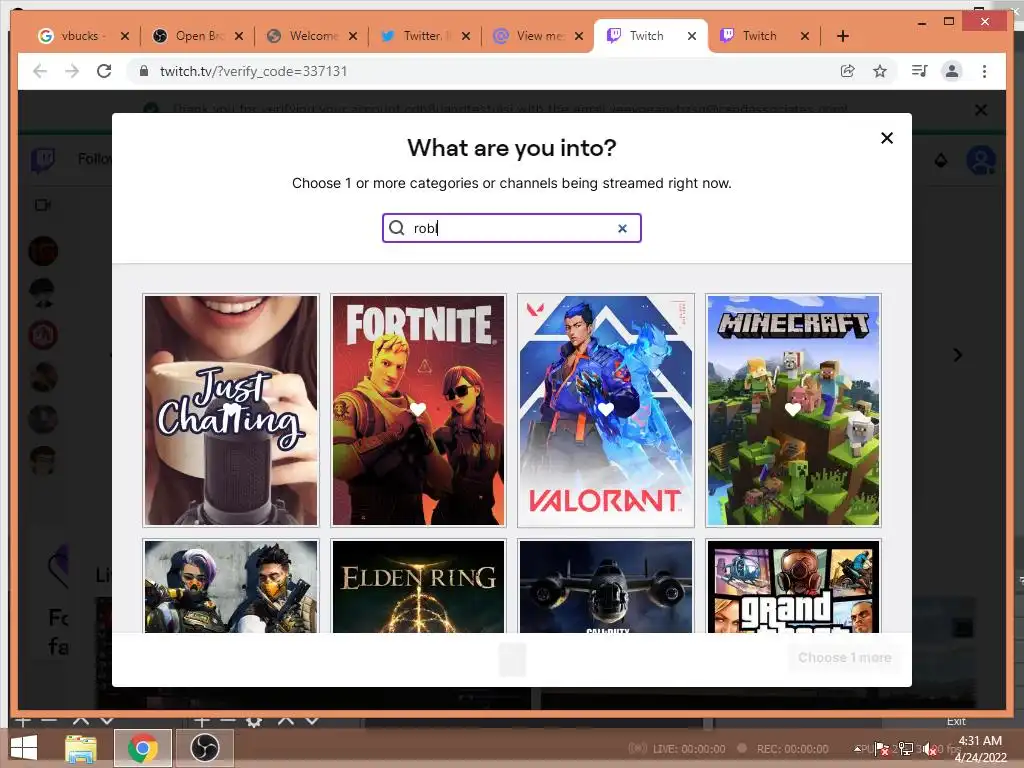The width and height of the screenshot is (1024, 768).
Task: View site info via the lock icon
Action: tap(144, 71)
